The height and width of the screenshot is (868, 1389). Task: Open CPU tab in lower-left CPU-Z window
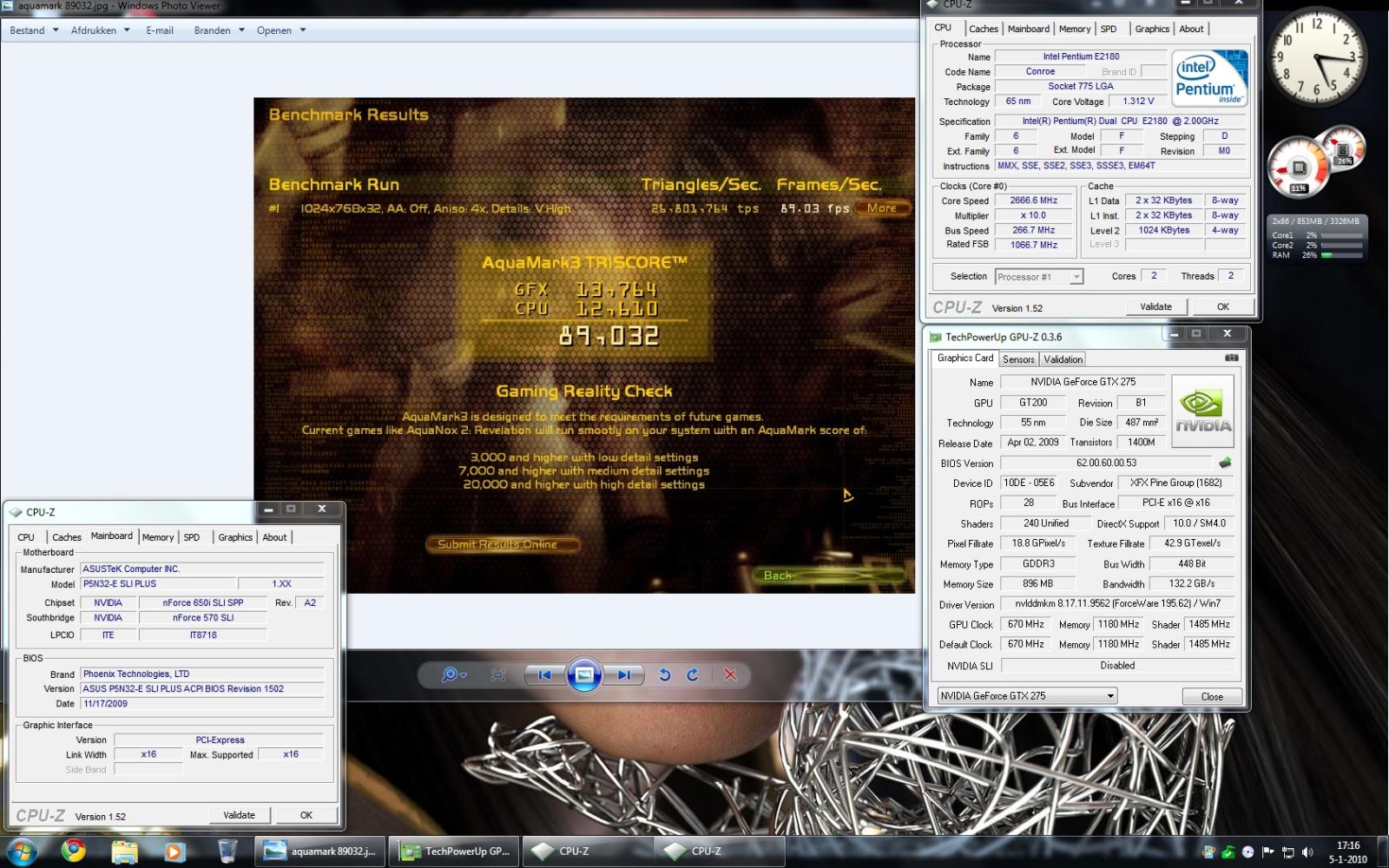26,537
